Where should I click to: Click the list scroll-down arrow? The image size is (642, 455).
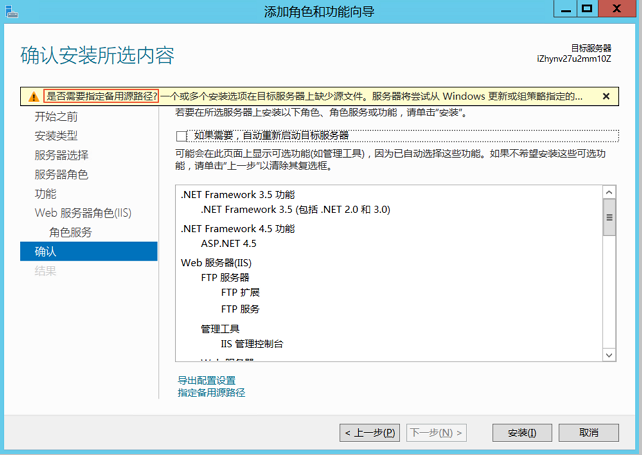click(x=608, y=353)
